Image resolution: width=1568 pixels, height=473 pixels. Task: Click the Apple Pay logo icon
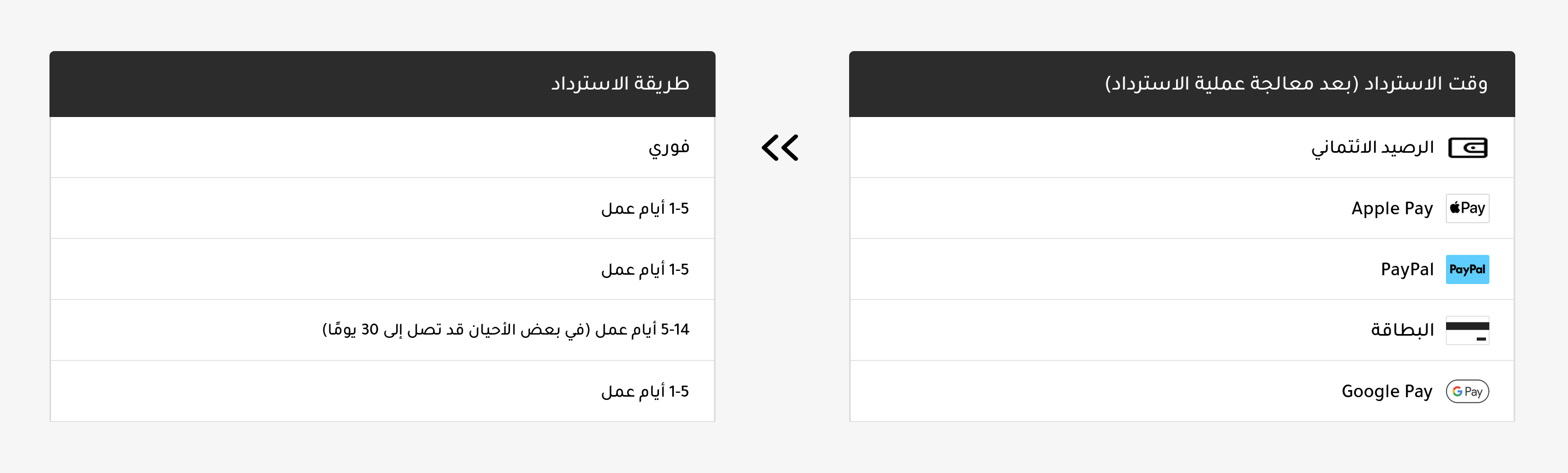(x=1467, y=208)
